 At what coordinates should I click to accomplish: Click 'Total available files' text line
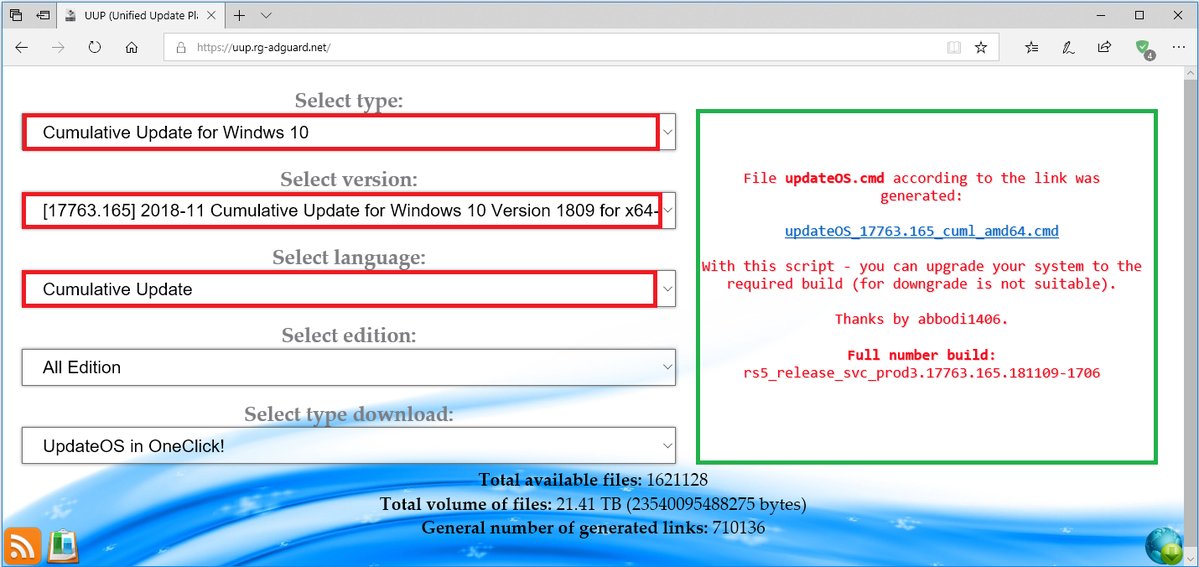pyautogui.click(x=593, y=481)
